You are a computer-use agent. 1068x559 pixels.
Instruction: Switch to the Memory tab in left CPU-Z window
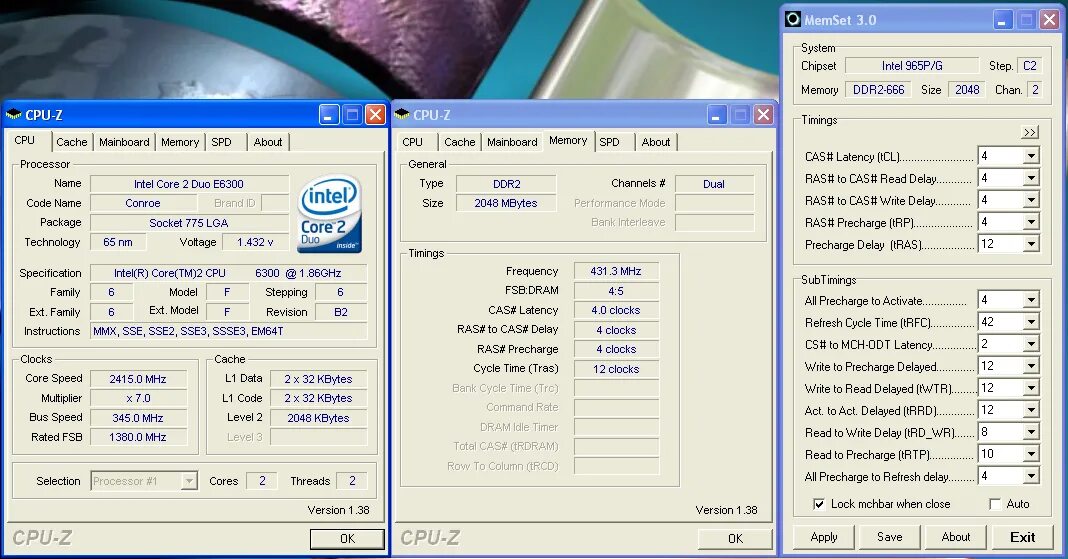180,142
